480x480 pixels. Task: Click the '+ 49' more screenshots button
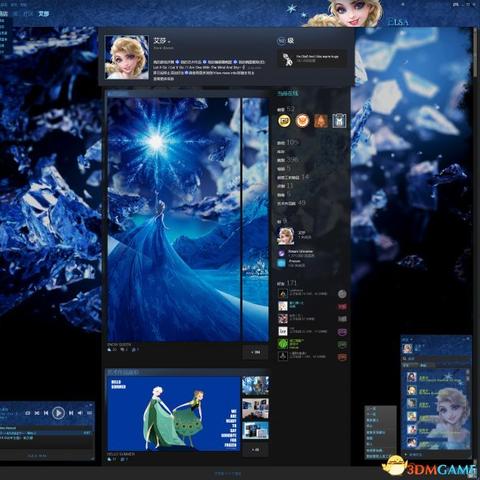pos(255,450)
